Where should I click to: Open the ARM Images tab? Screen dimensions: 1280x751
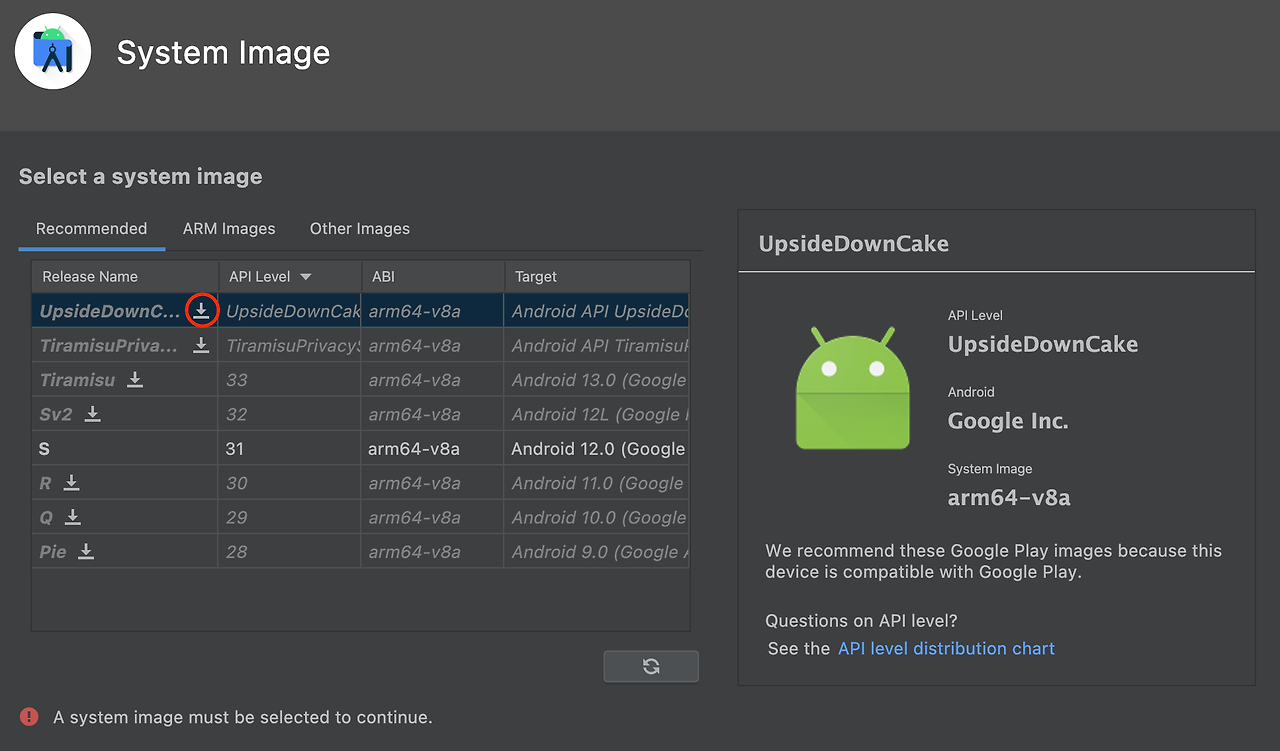(x=229, y=229)
